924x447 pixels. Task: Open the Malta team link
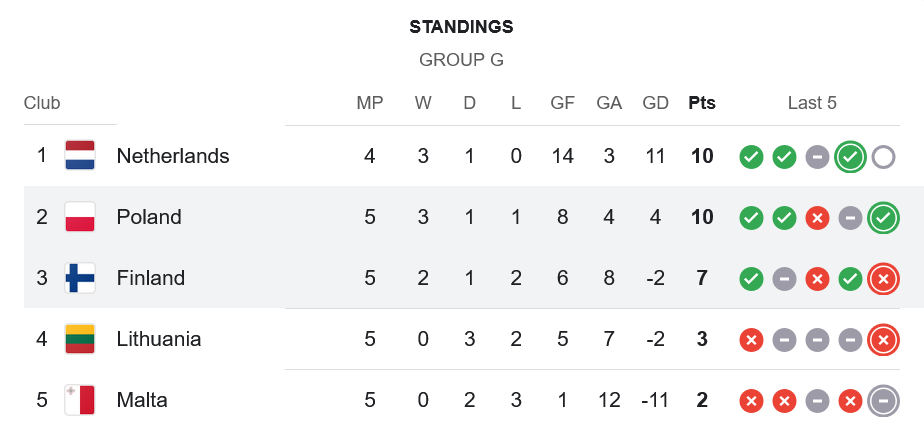pos(142,400)
